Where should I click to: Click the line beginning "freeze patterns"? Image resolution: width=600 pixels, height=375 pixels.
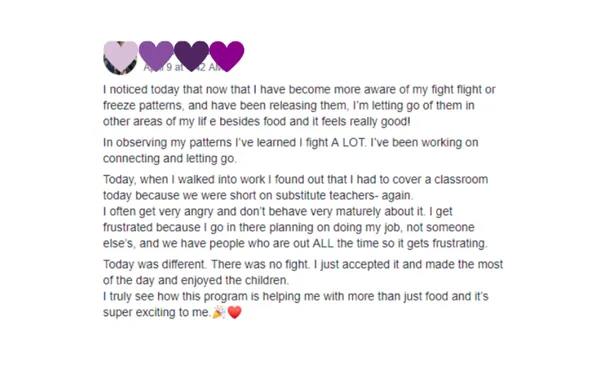click(x=289, y=106)
